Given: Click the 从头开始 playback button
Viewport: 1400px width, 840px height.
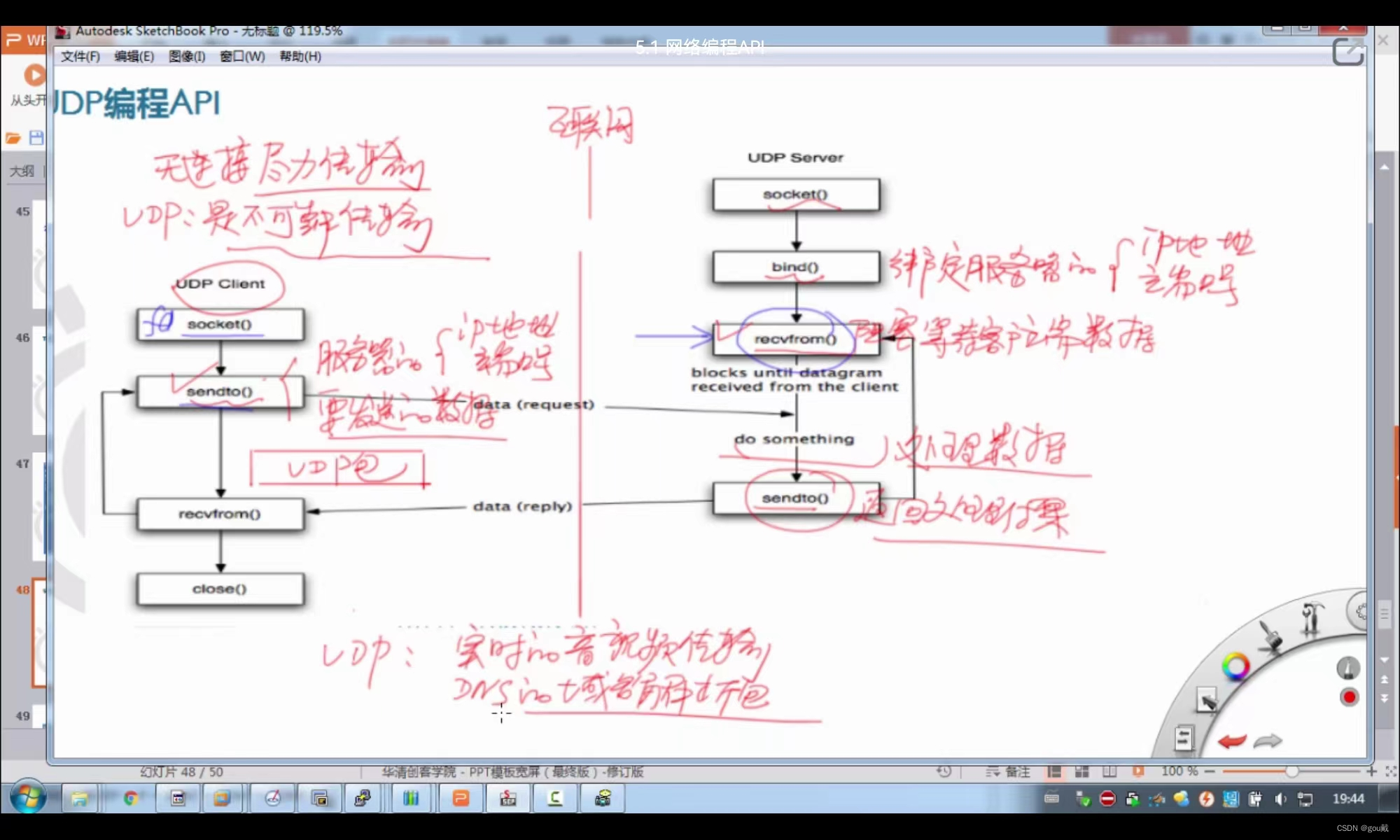Looking at the screenshot, I should tap(33, 76).
